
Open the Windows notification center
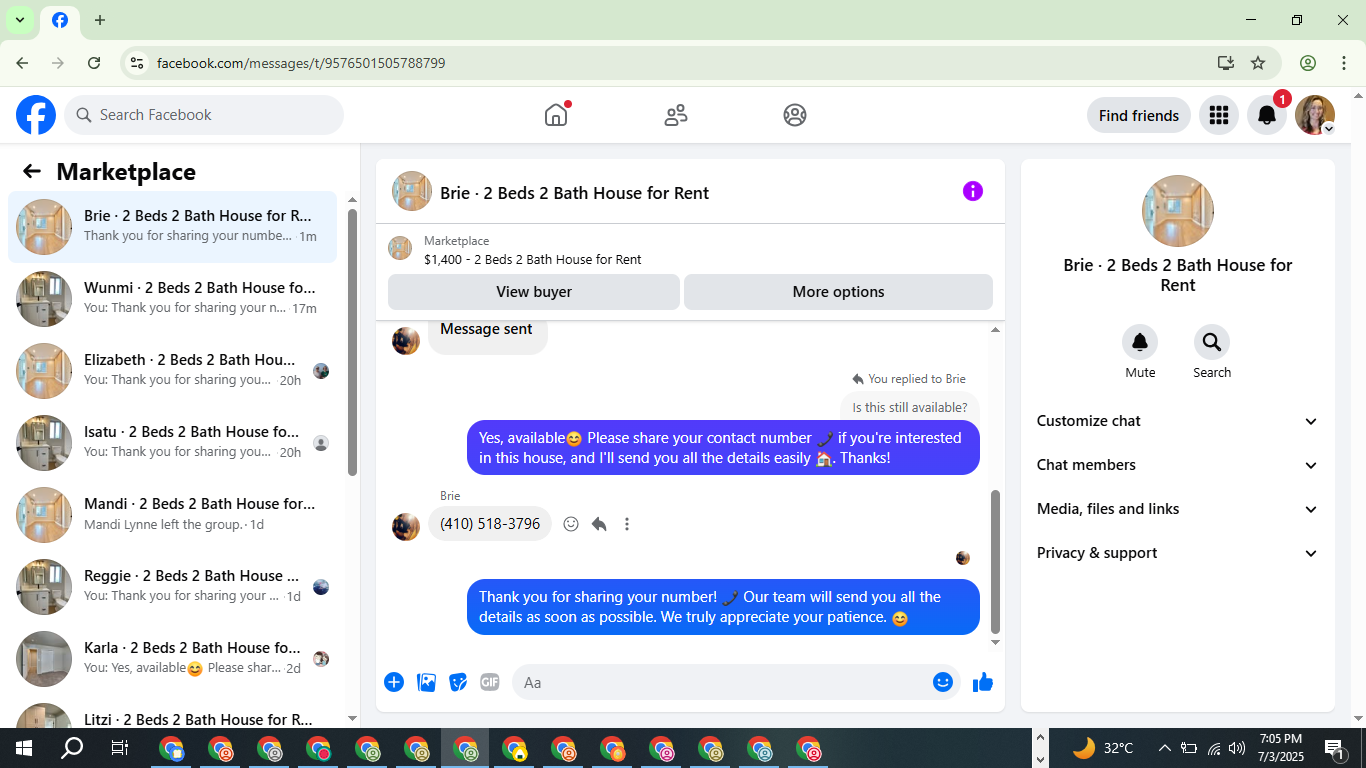tap(1334, 748)
